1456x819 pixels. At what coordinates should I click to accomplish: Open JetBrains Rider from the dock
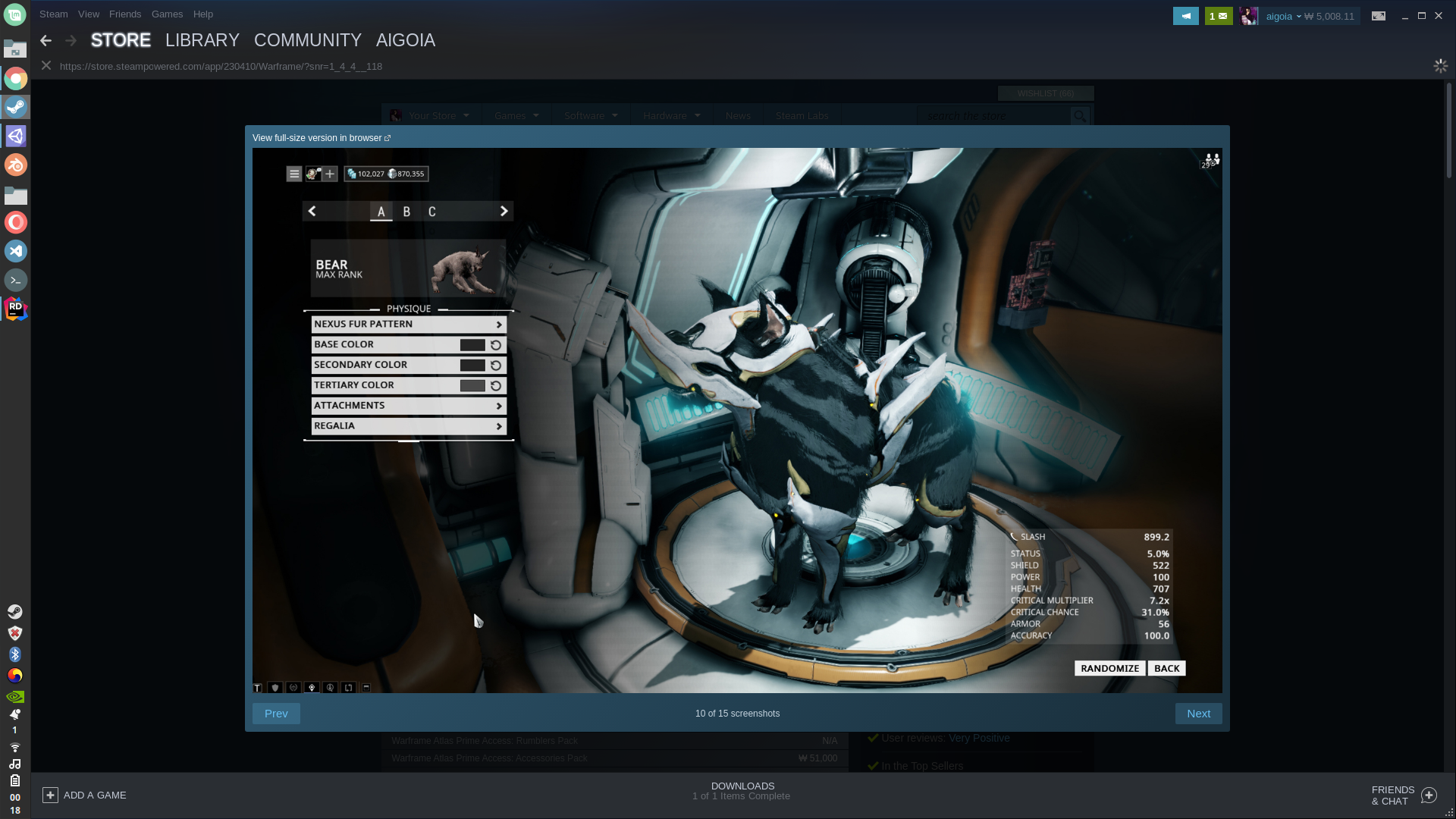(x=15, y=309)
